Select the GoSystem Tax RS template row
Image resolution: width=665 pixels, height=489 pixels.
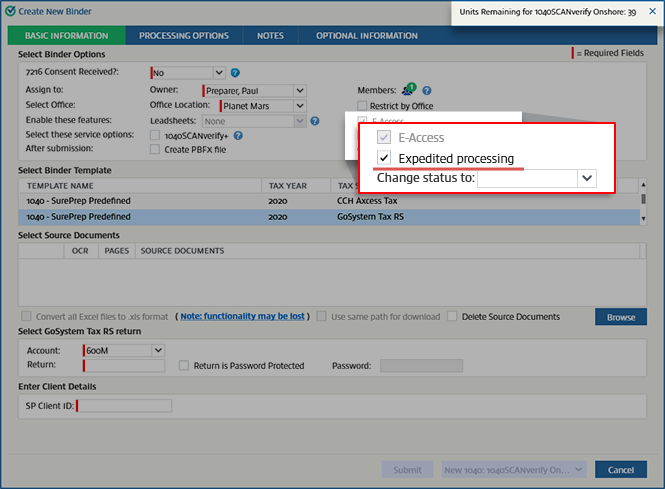pos(329,217)
